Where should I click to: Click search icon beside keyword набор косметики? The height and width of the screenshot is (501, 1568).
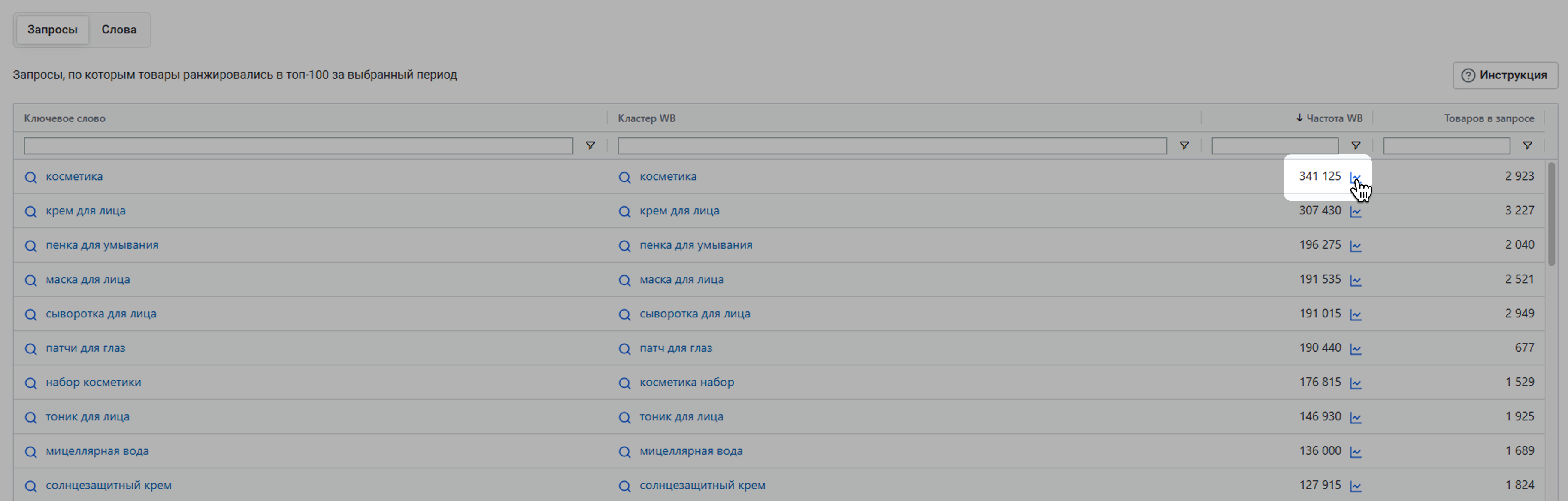[x=30, y=383]
